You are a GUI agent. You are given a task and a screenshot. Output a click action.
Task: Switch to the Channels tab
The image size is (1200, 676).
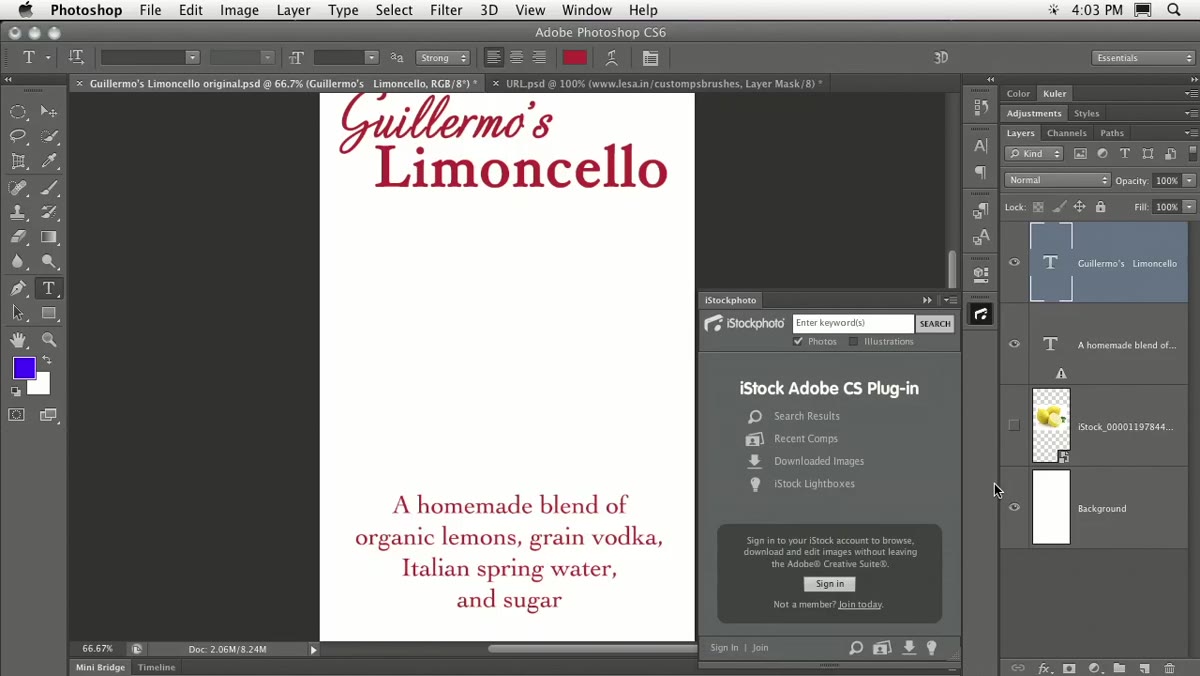[1067, 133]
